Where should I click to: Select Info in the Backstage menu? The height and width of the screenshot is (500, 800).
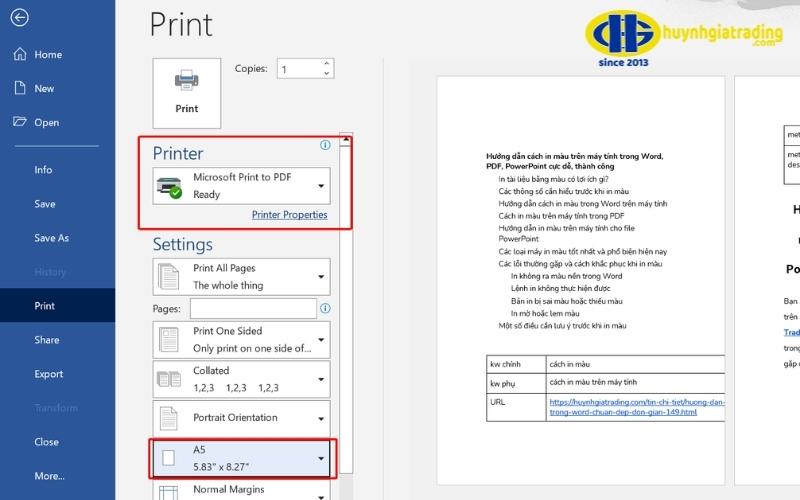tap(43, 169)
